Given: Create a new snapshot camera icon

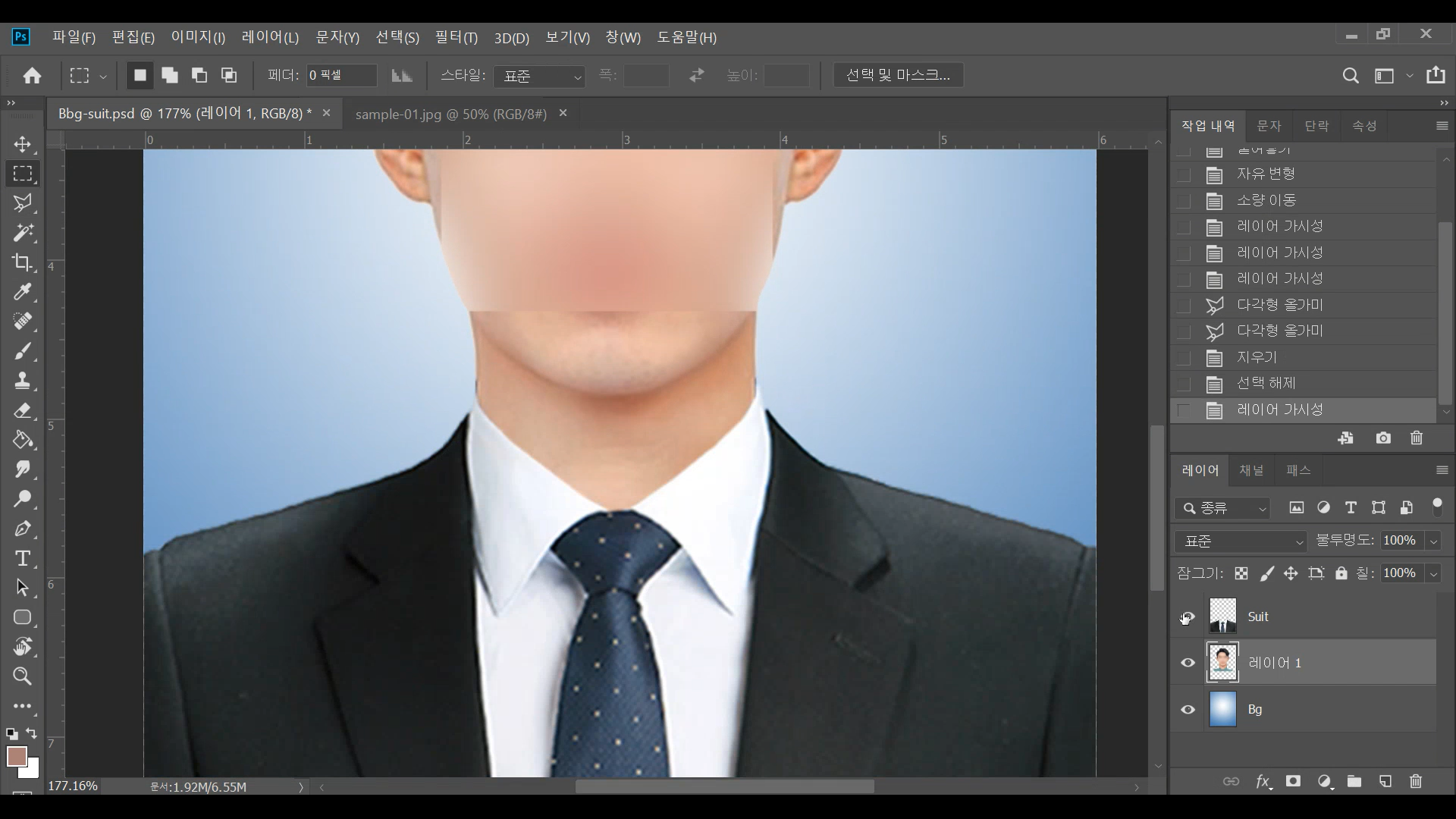Looking at the screenshot, I should point(1383,438).
